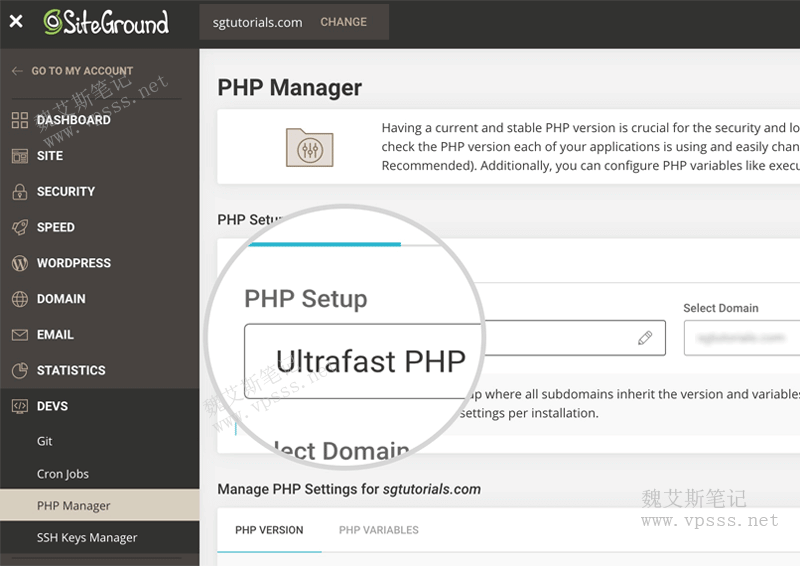Click the Email envelope icon
Viewport: 800px width, 566px height.
tap(20, 335)
